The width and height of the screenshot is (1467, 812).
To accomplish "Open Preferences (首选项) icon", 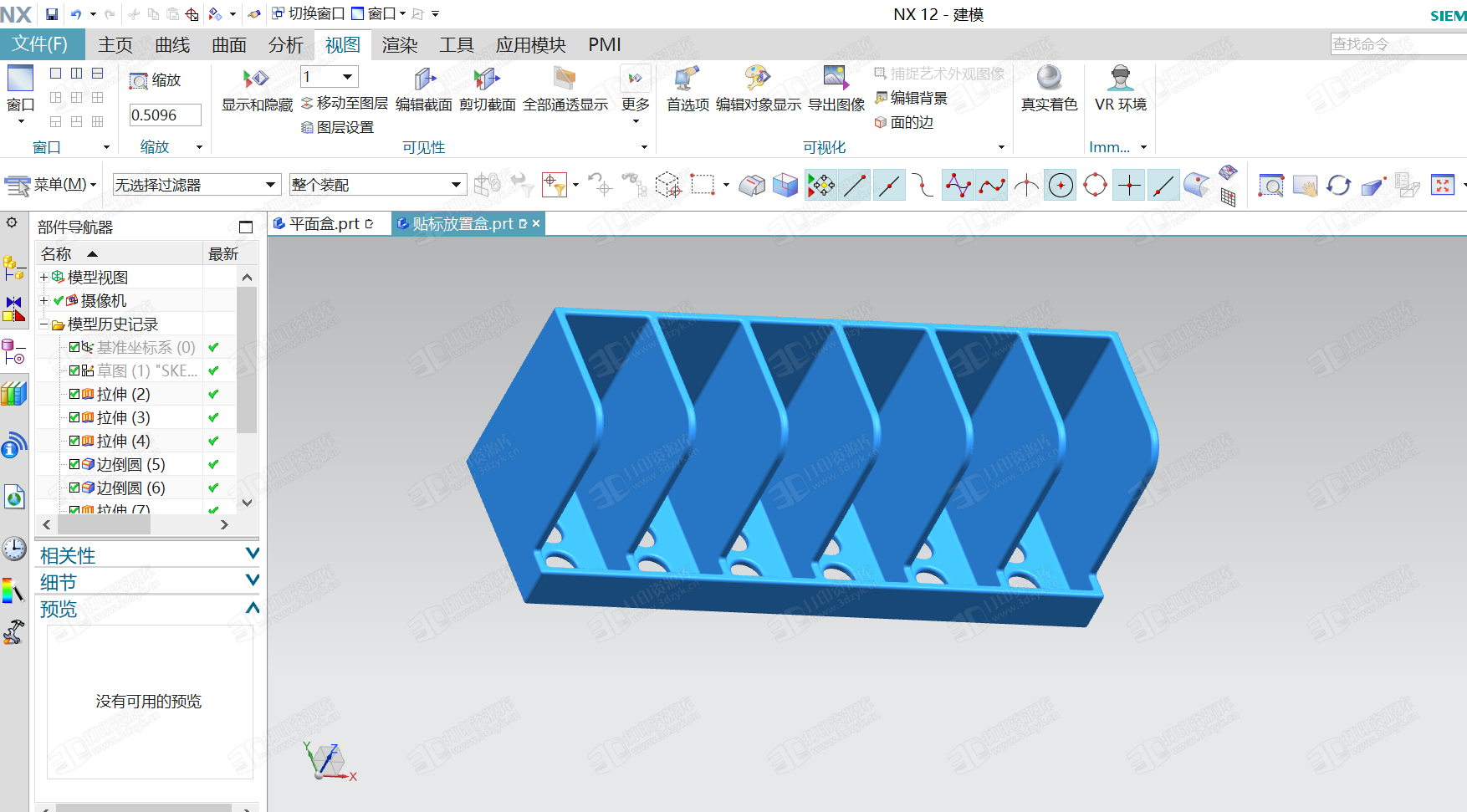I will pyautogui.click(x=687, y=79).
